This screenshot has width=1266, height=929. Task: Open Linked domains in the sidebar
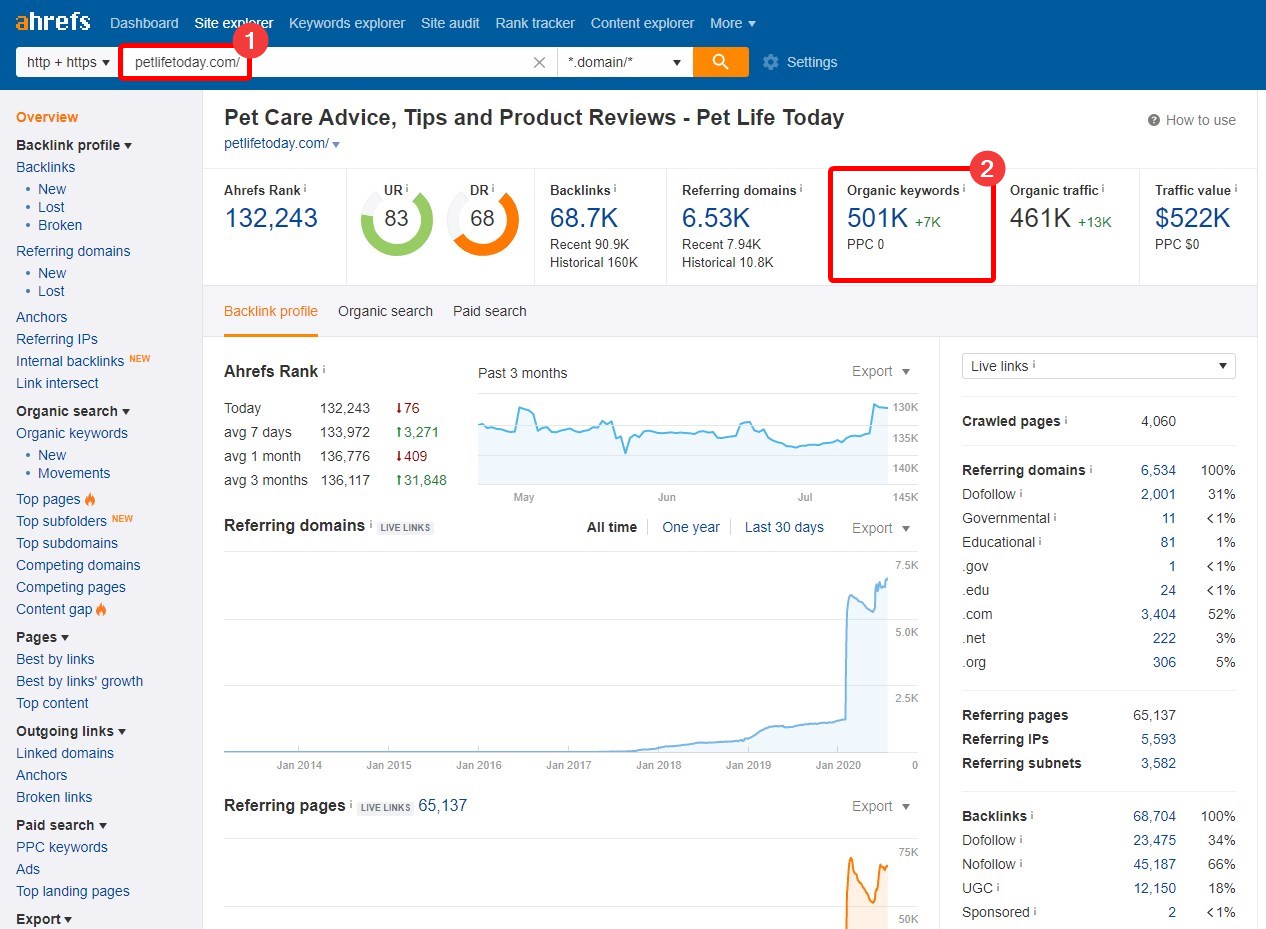pos(65,753)
